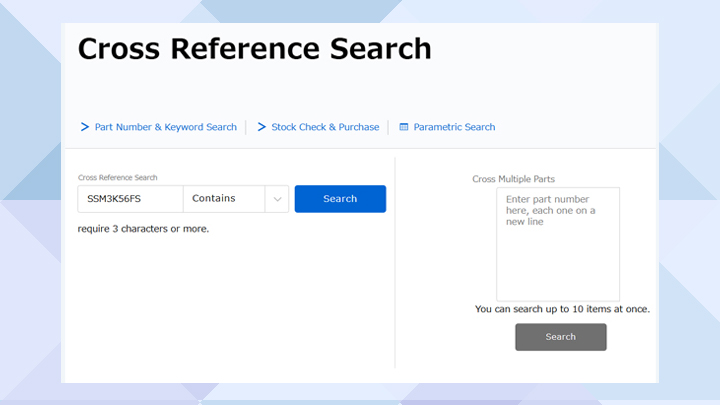Click the arrow icon before Stock Check & Purchase

[x=262, y=127]
